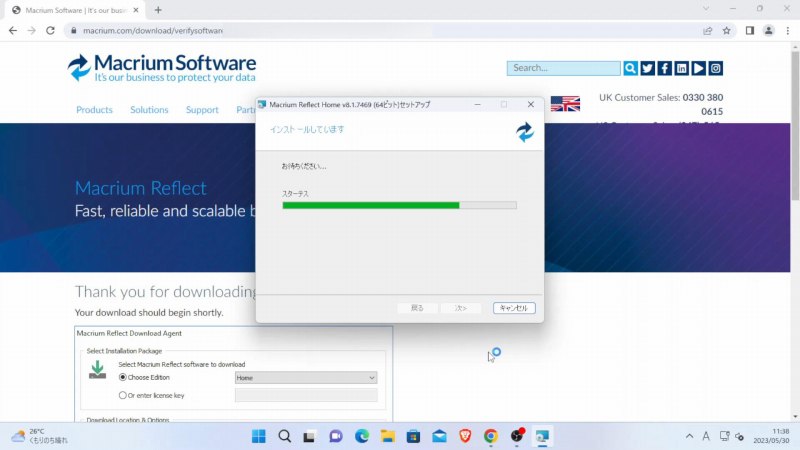Click the license key input field

pyautogui.click(x=306, y=395)
